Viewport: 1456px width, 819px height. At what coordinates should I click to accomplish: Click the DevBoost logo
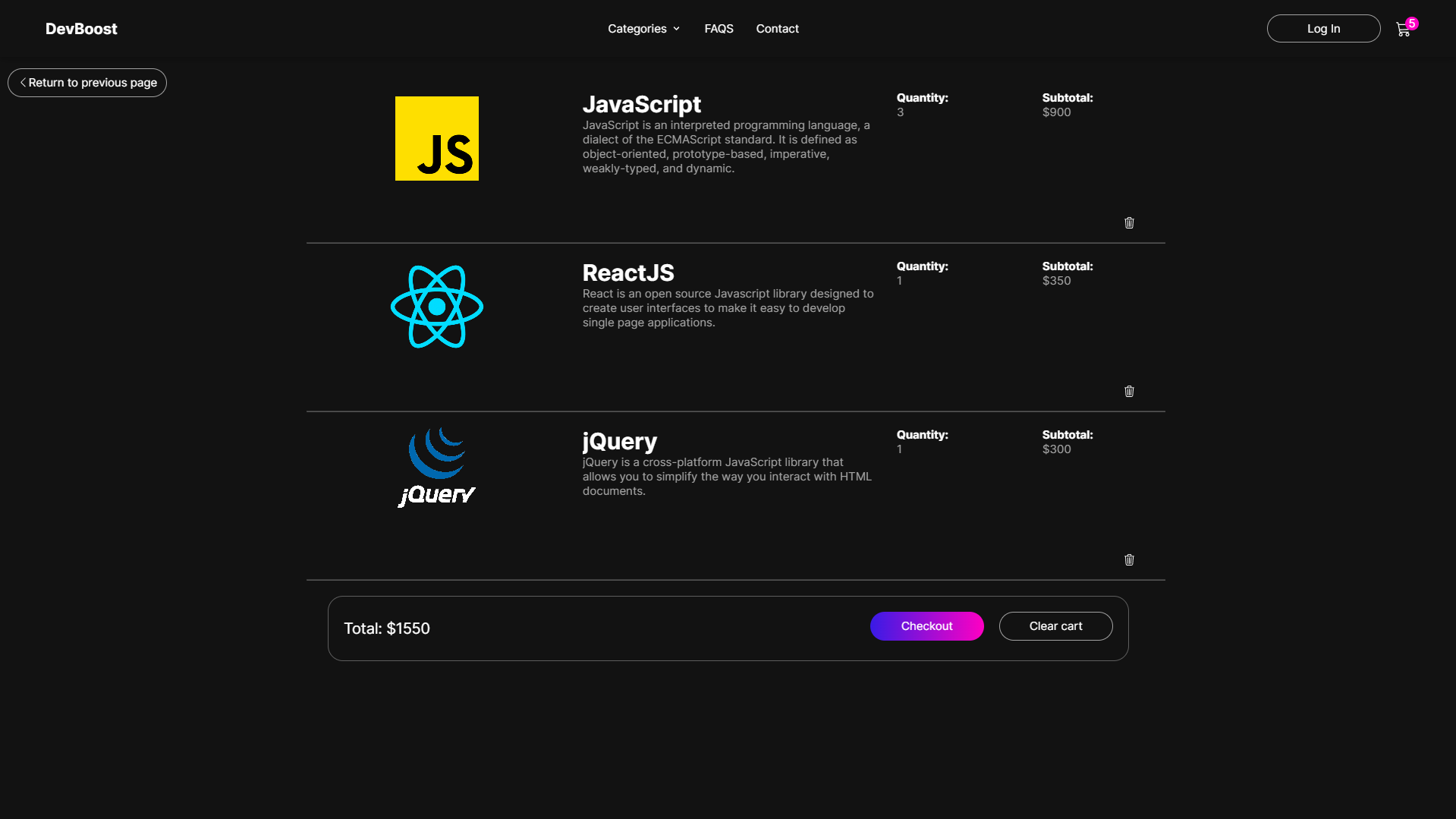[81, 29]
